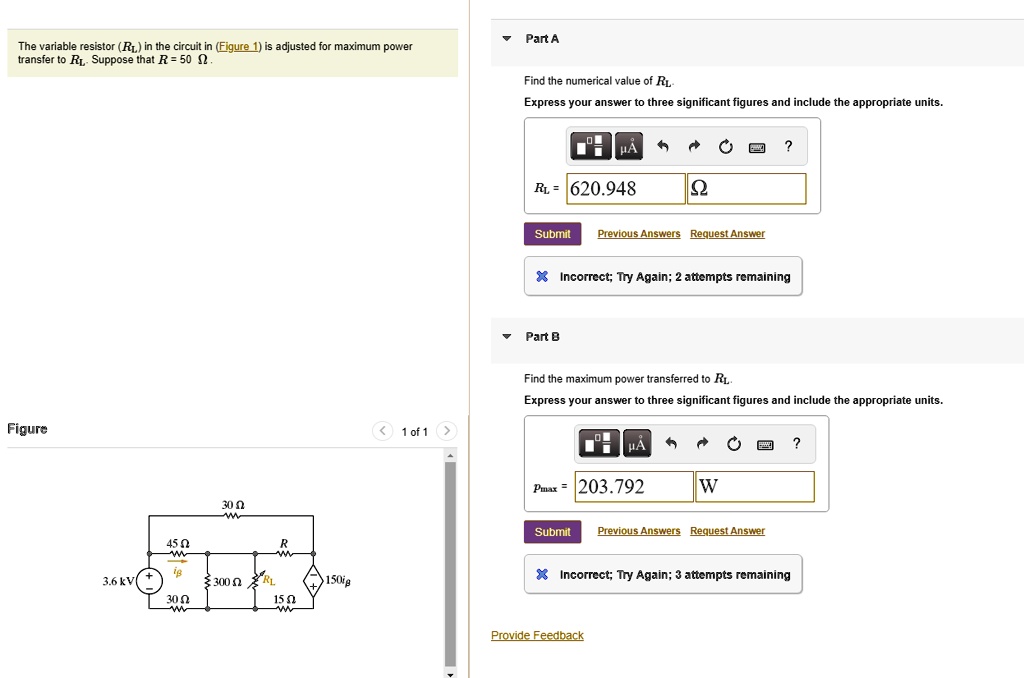The image size is (1024, 678).
Task: Undo the last entry in Part A answer box
Action: [x=661, y=145]
